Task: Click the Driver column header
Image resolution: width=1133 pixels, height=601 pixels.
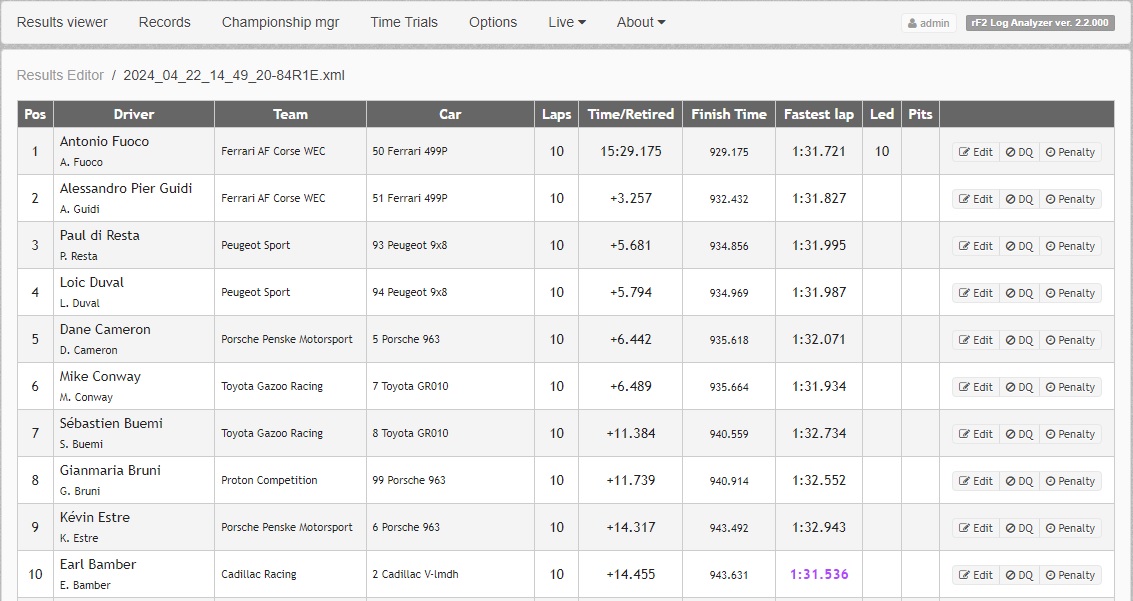Action: [134, 114]
